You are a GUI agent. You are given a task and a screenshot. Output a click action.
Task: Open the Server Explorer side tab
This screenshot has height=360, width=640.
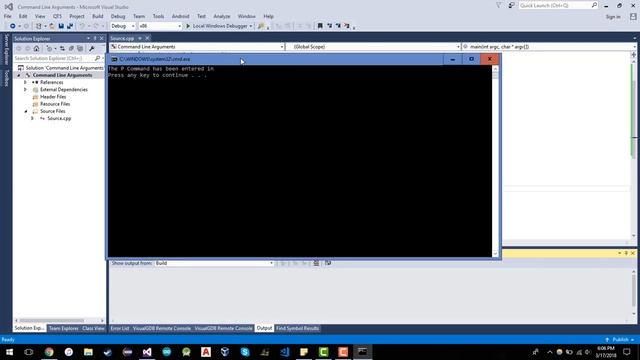(6, 50)
